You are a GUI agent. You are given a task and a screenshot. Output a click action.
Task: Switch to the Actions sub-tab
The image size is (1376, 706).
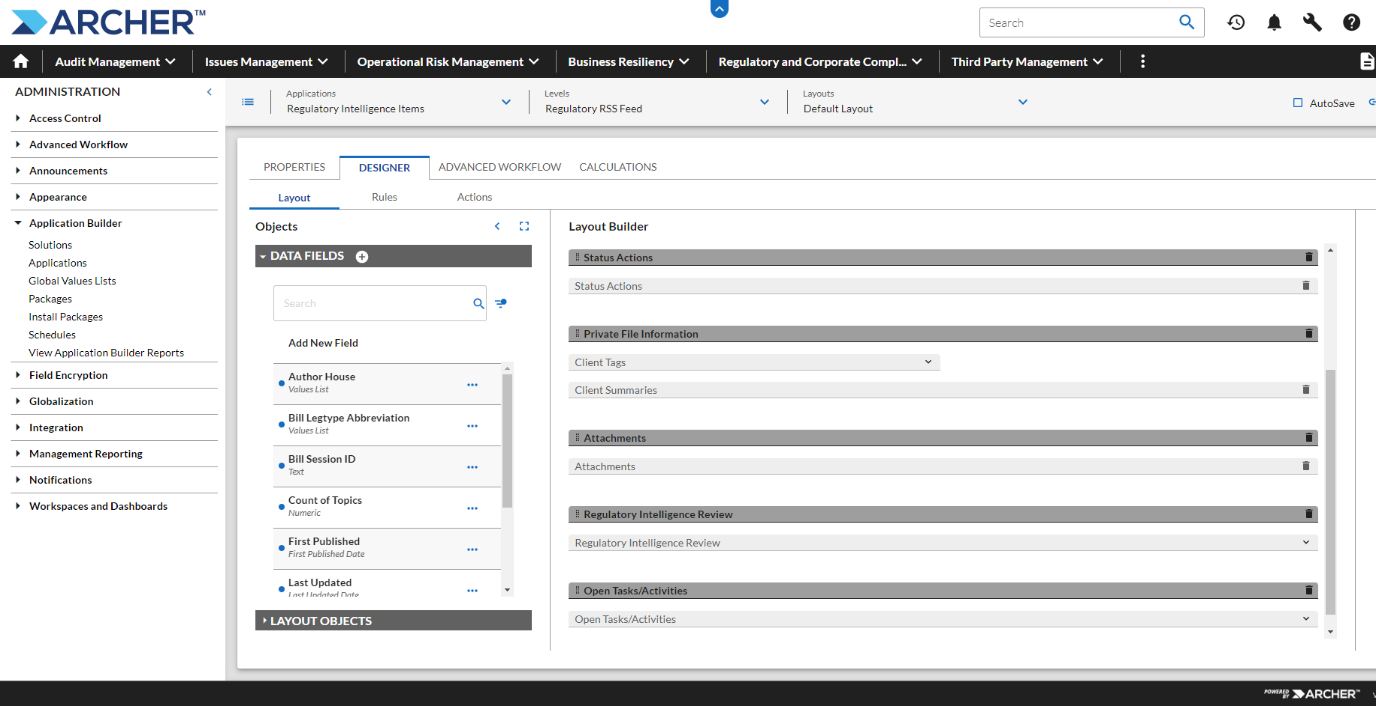474,197
